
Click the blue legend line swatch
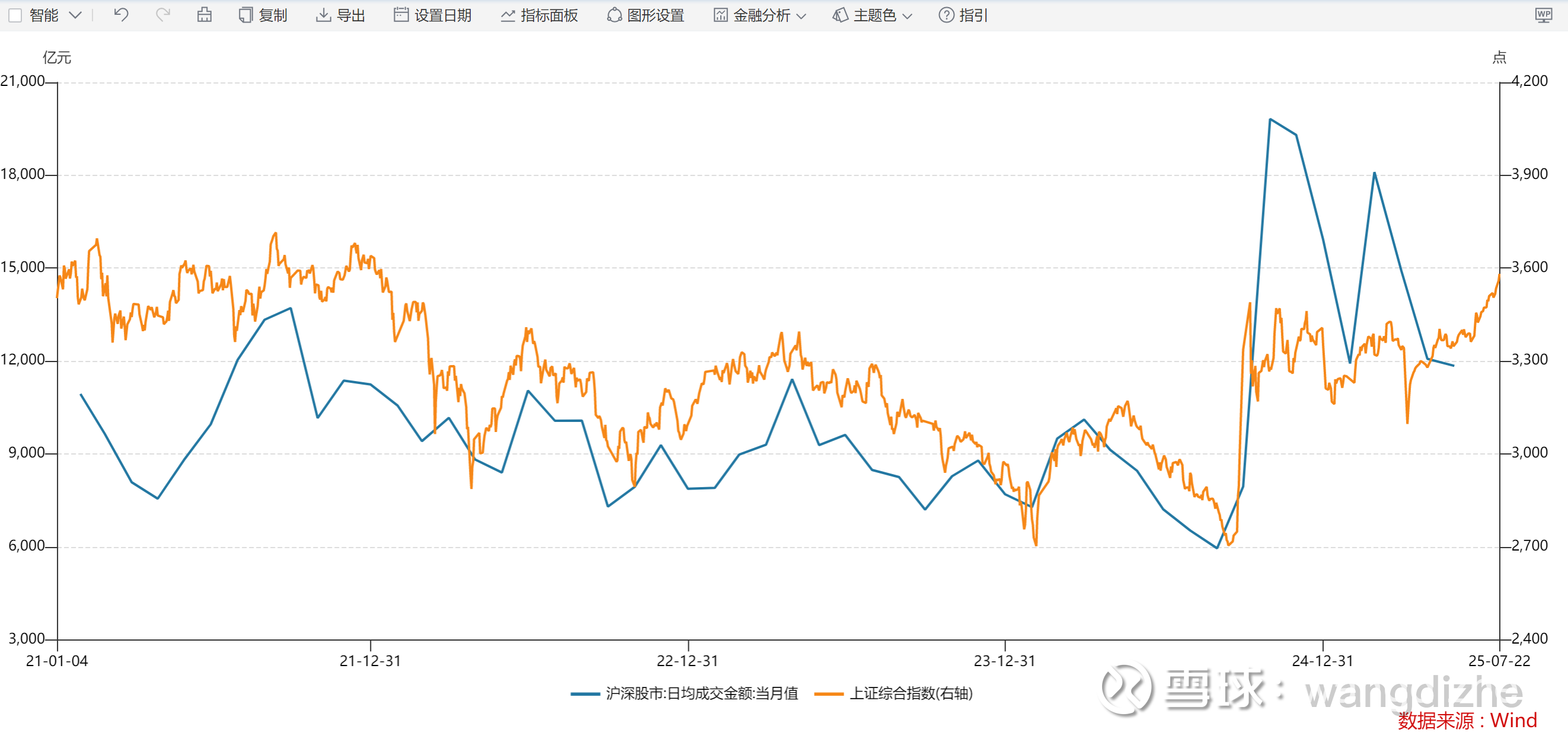pos(586,694)
